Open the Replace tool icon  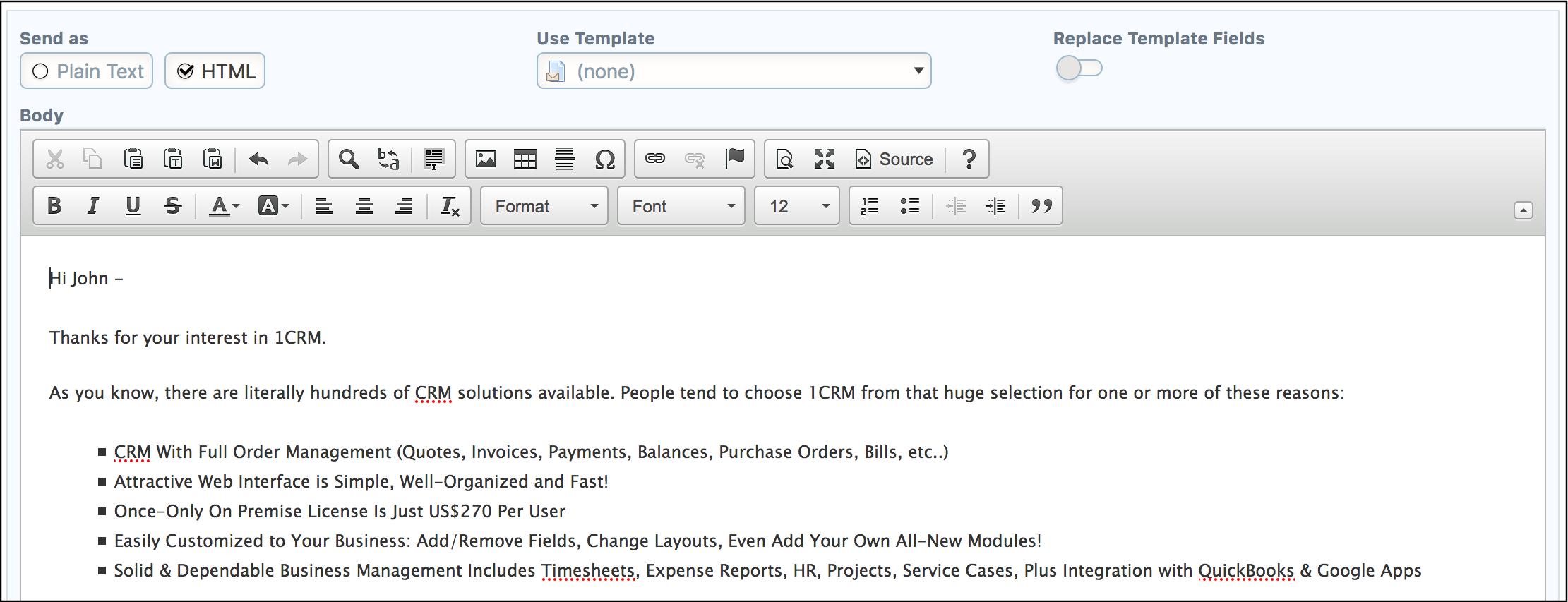[x=388, y=159]
